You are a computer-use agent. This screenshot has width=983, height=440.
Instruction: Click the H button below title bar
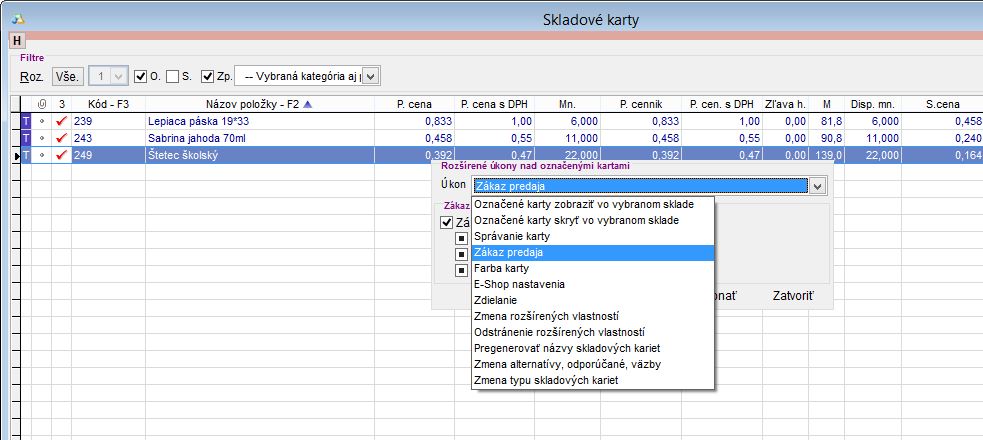click(17, 40)
